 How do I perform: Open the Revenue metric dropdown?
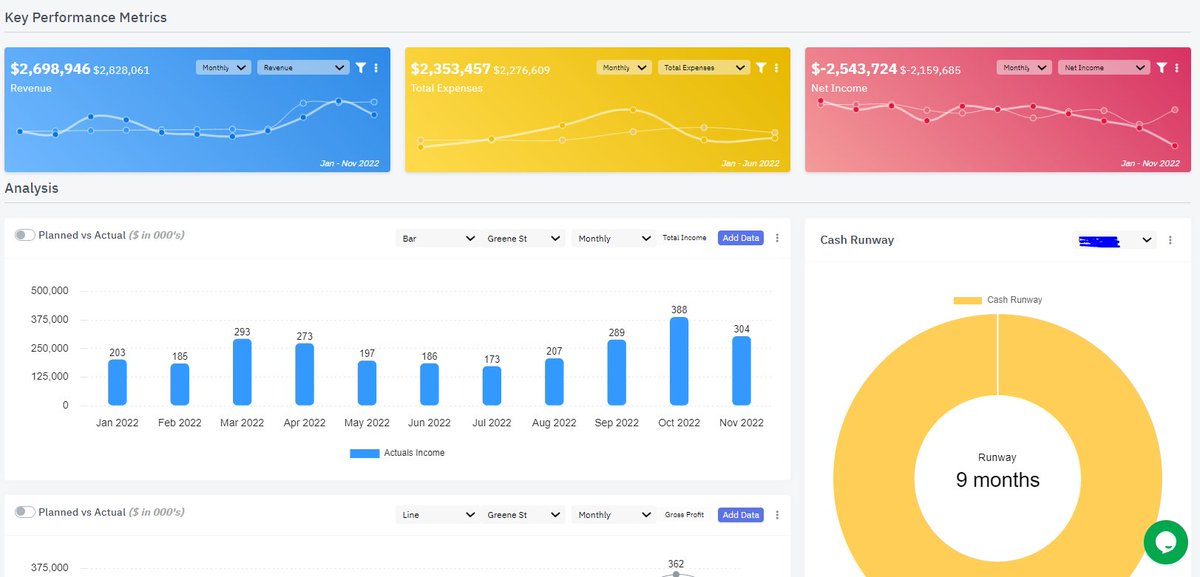tap(303, 68)
